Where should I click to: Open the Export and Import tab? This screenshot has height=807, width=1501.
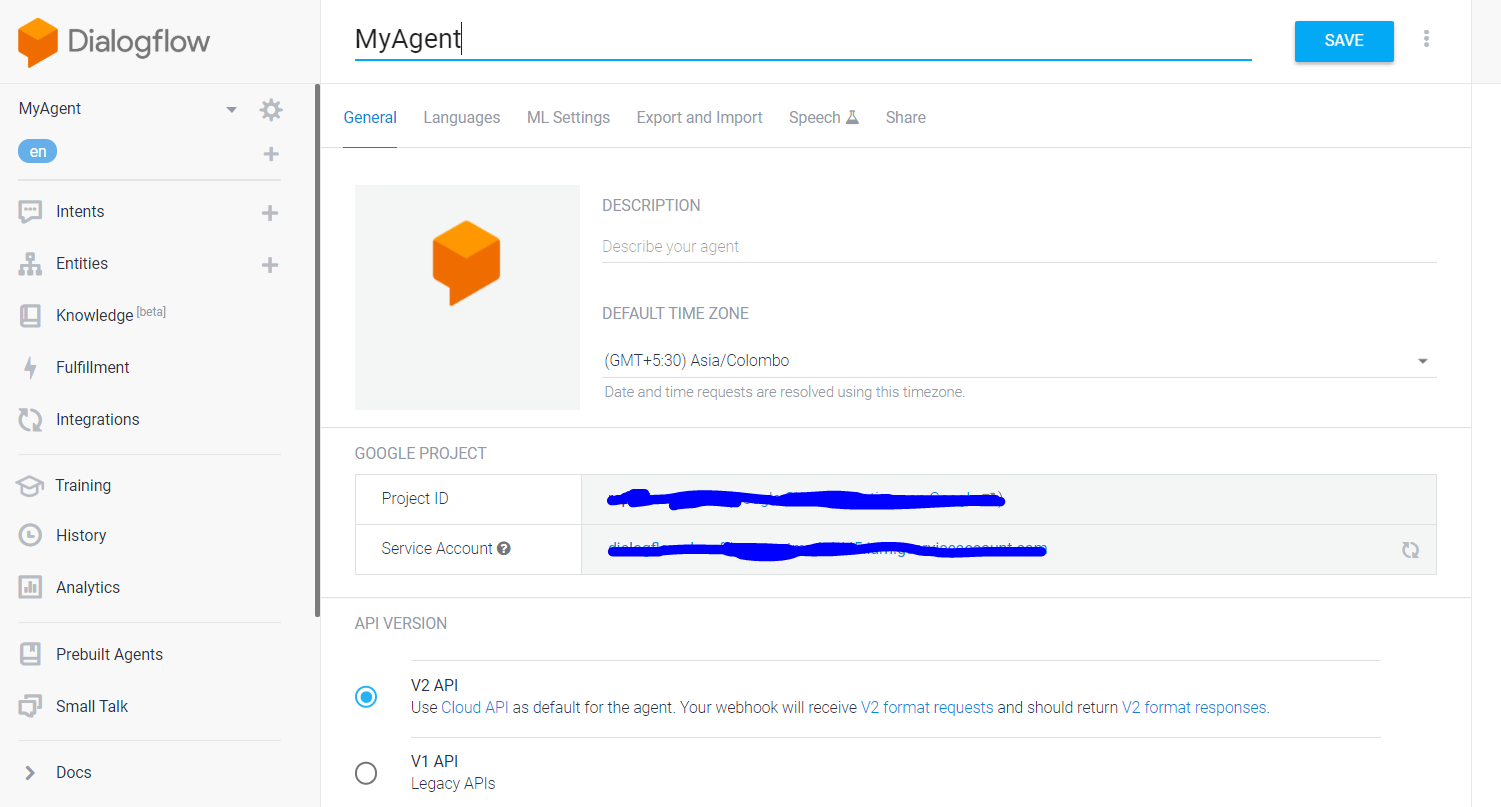[x=699, y=118]
